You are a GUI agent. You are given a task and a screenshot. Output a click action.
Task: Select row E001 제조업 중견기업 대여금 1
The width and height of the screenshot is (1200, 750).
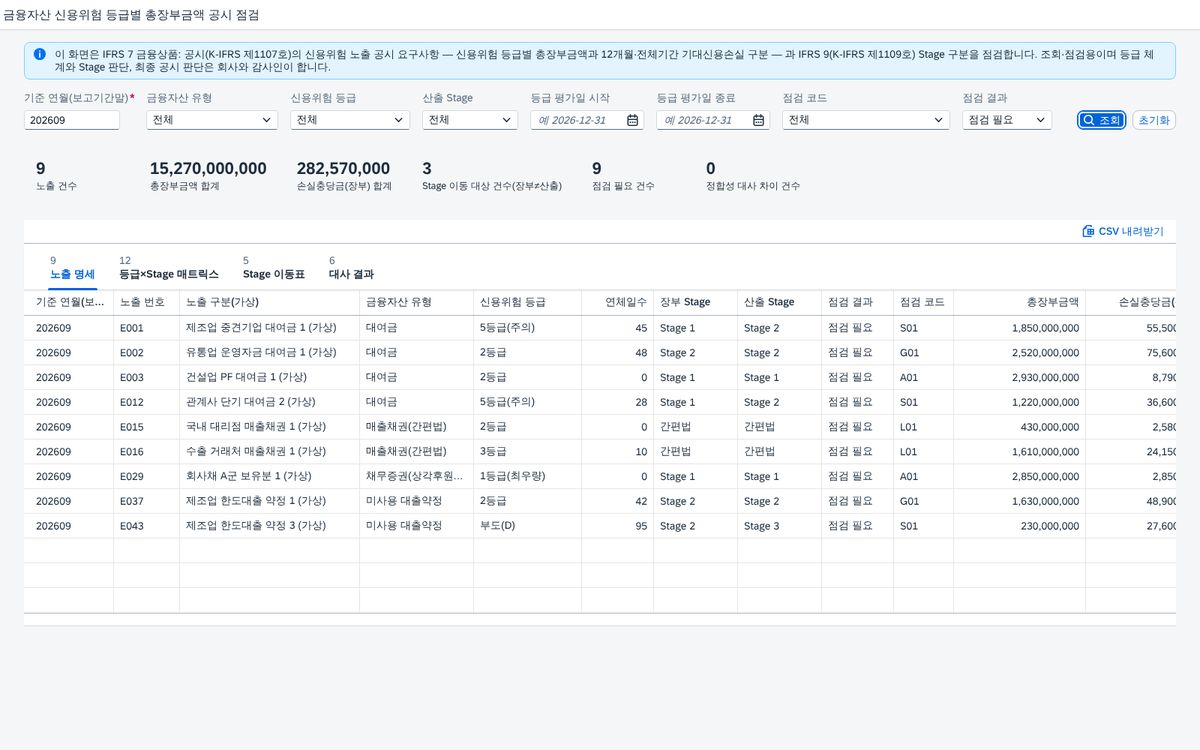pyautogui.click(x=600, y=328)
